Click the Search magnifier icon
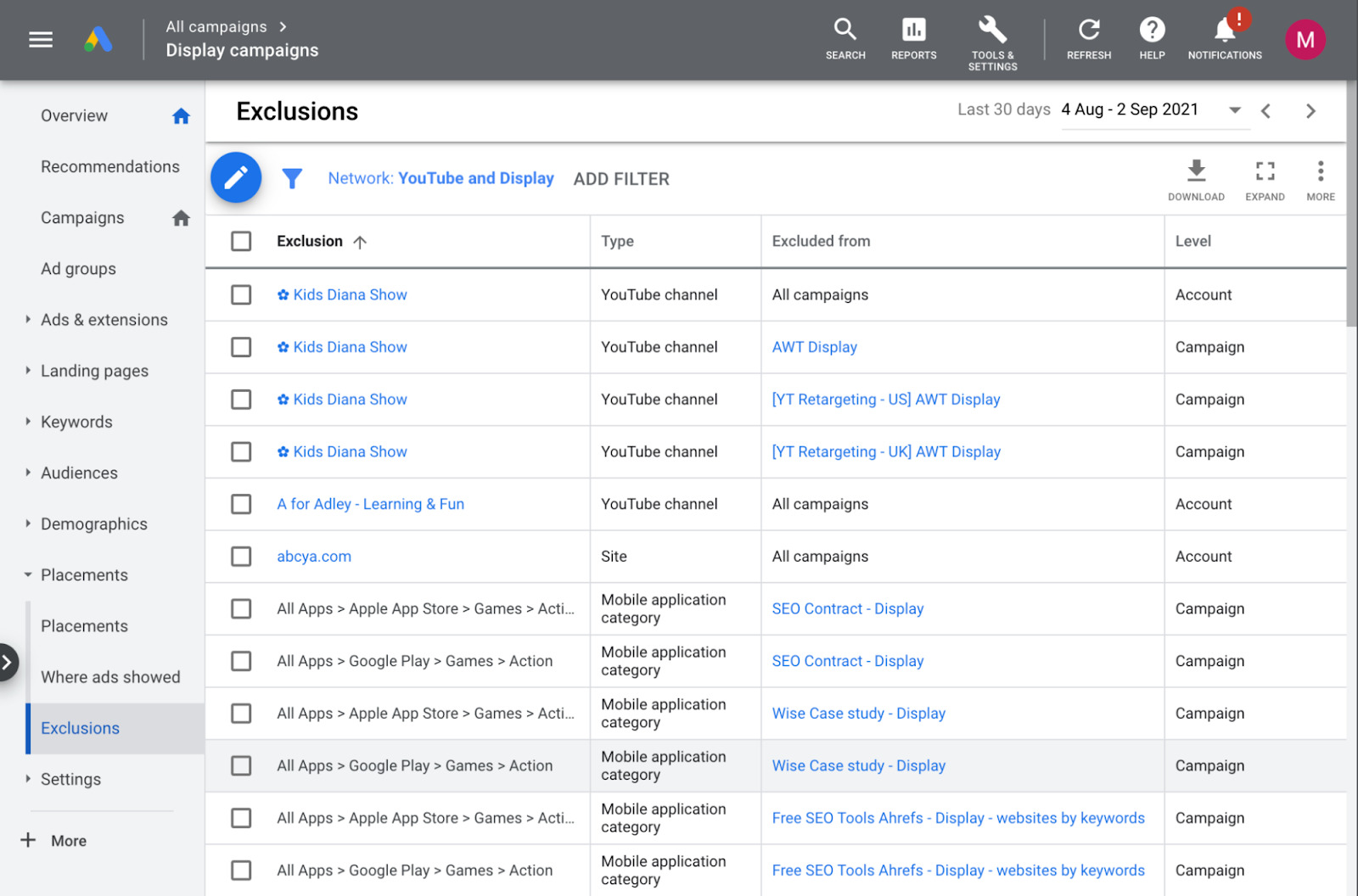The height and width of the screenshot is (896, 1358). (x=845, y=31)
